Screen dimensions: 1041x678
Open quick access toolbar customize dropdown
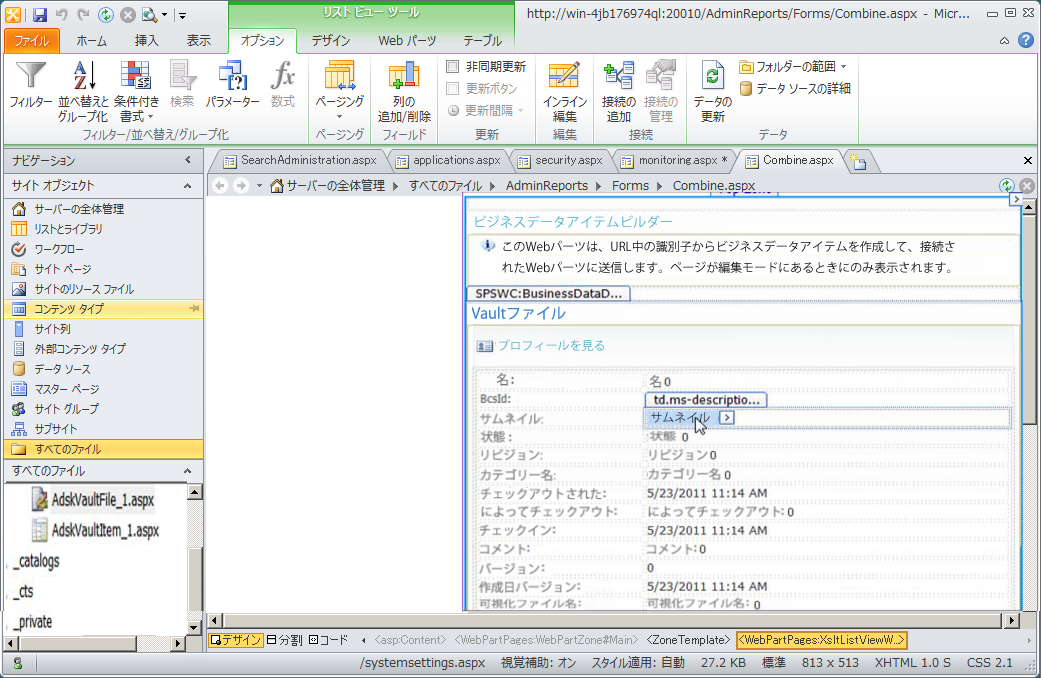(183, 15)
